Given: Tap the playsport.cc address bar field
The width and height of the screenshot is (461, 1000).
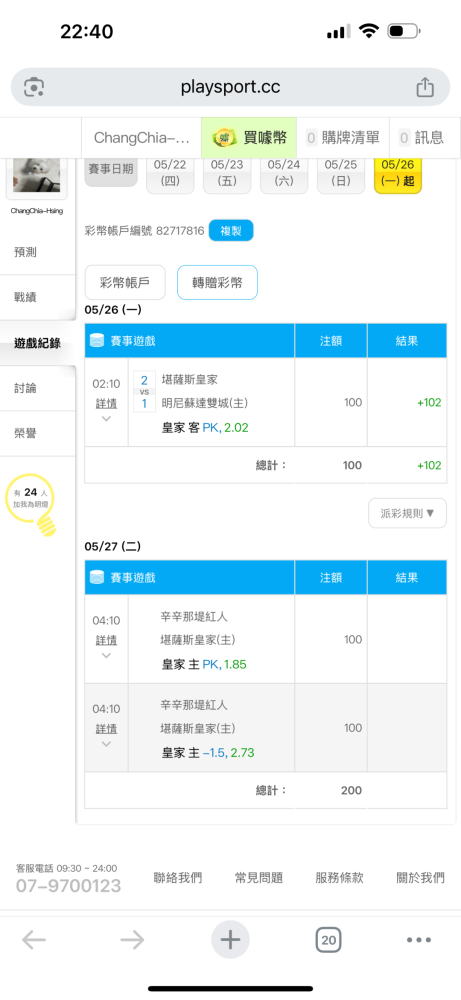Looking at the screenshot, I should tap(230, 87).
